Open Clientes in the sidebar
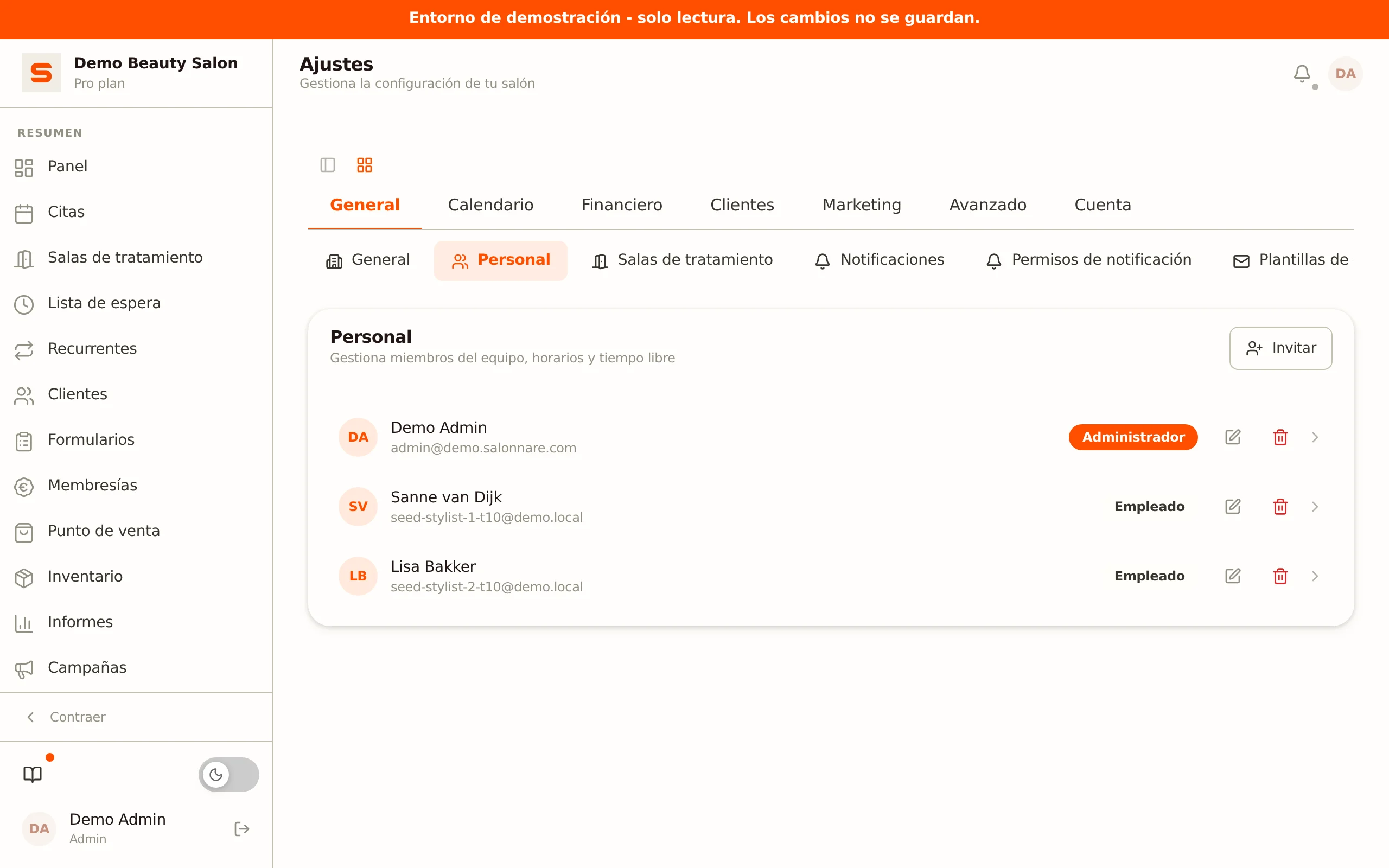Viewport: 1389px width, 868px height. coord(136,394)
